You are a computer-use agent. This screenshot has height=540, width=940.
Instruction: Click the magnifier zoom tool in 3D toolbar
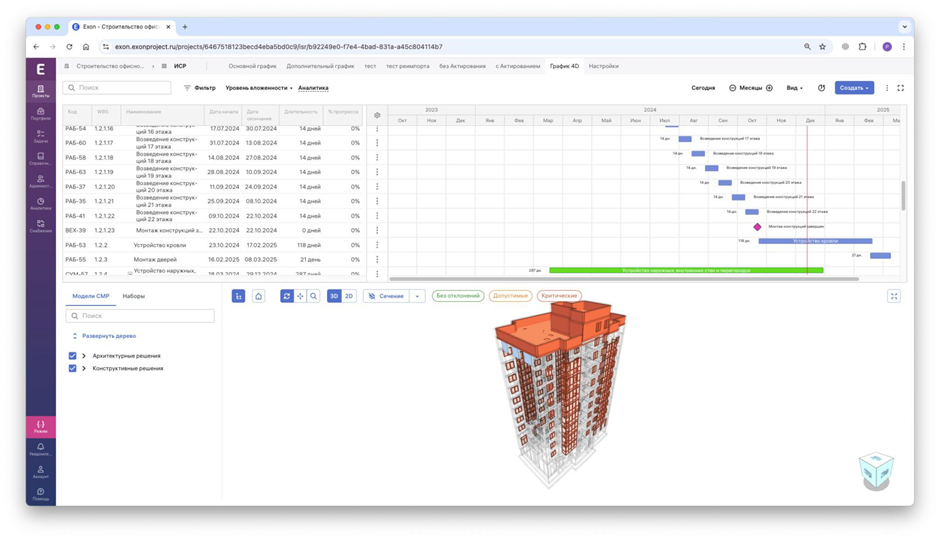point(314,296)
